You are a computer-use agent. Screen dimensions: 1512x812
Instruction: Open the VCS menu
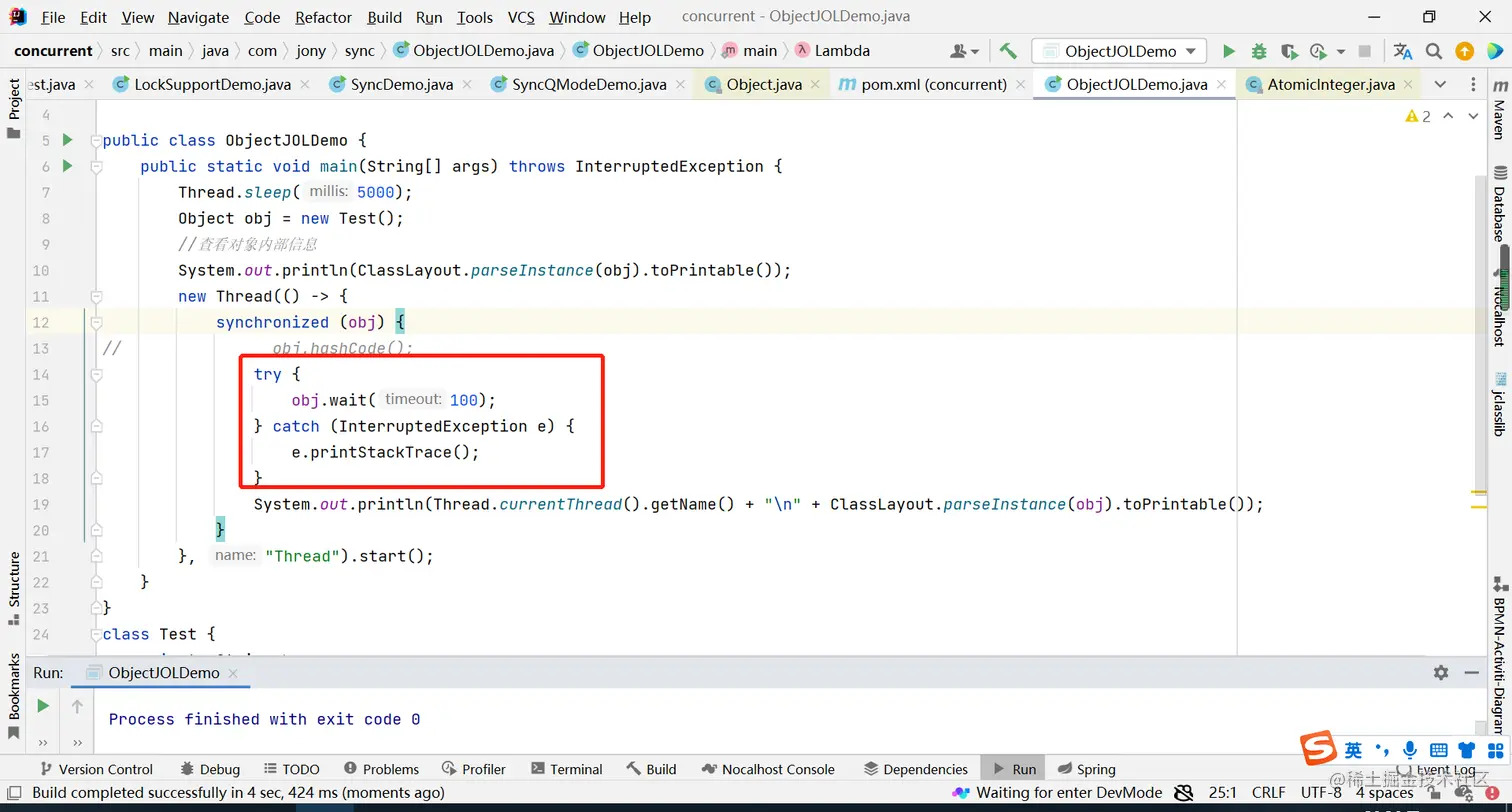coord(521,17)
